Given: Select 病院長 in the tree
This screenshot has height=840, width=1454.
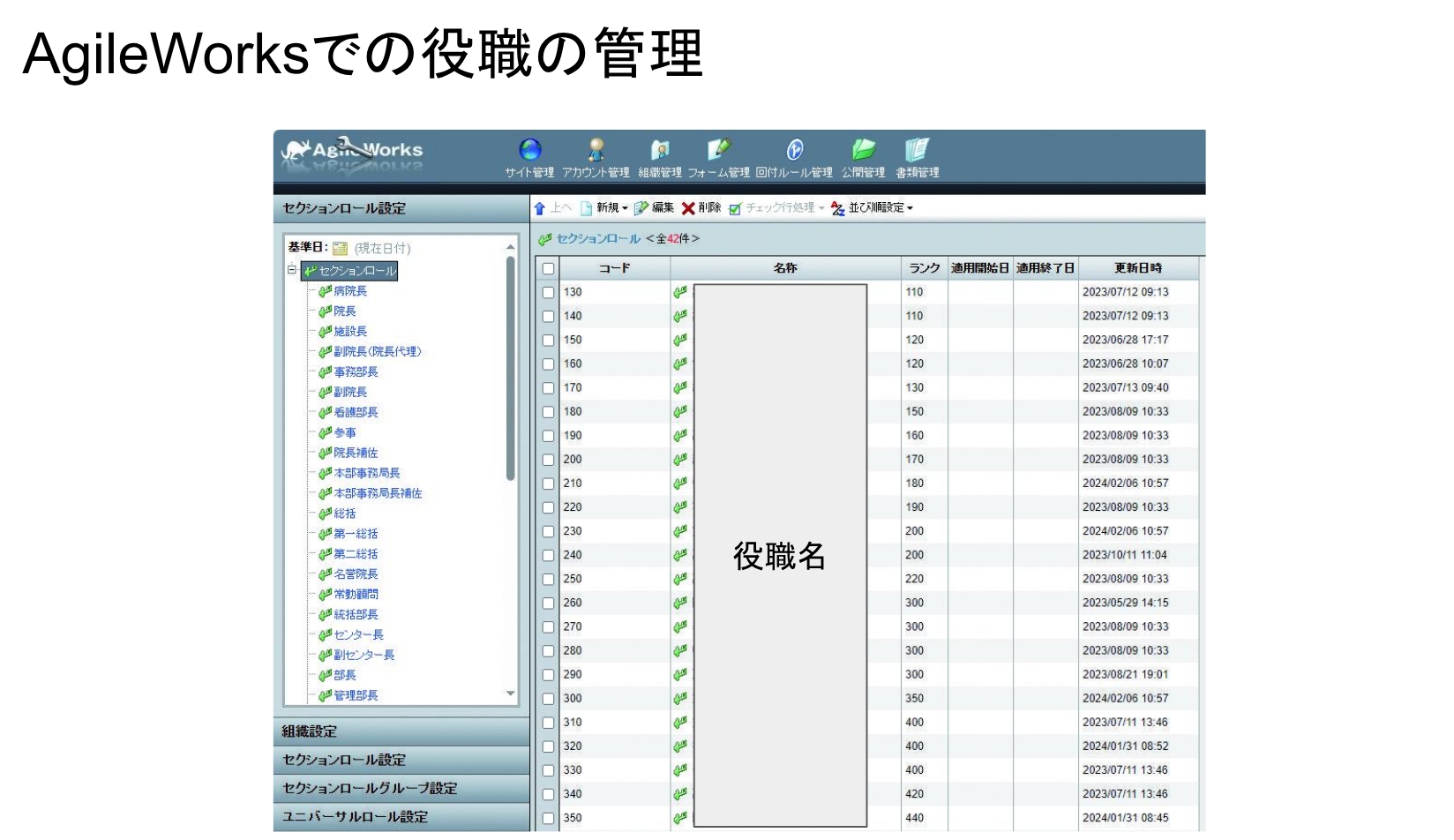Looking at the screenshot, I should 349,291.
